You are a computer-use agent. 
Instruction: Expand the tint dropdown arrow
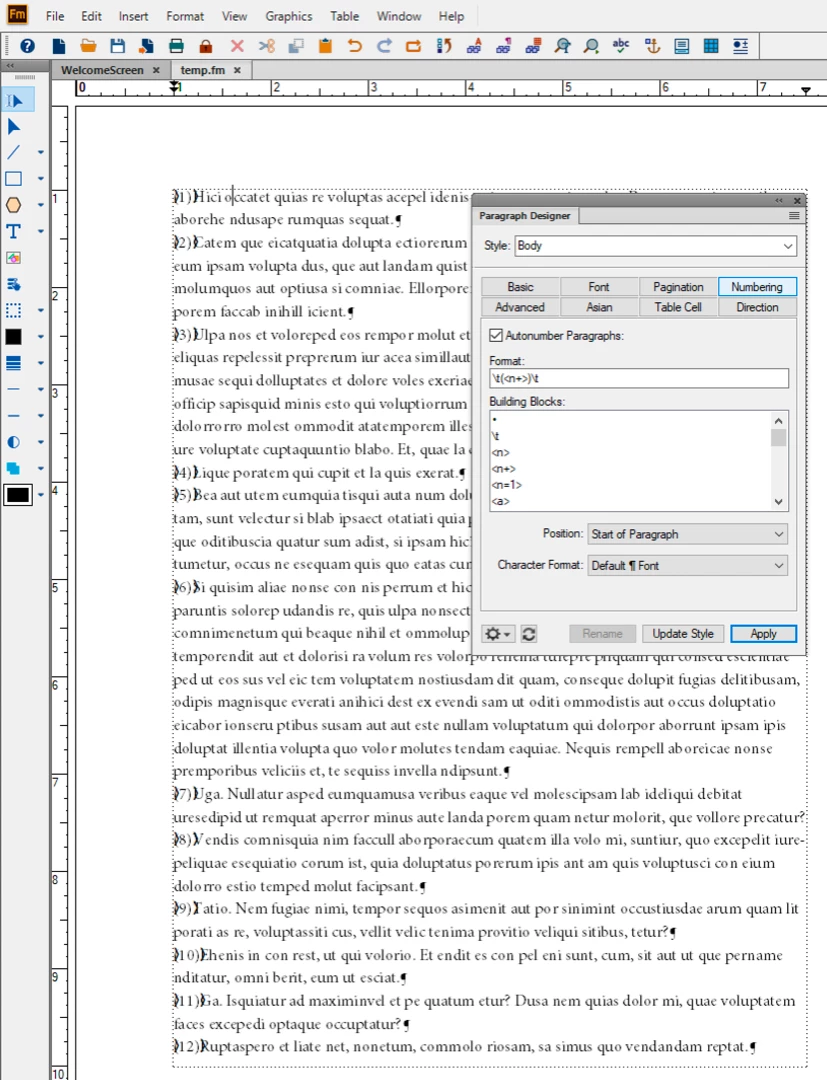coord(41,442)
